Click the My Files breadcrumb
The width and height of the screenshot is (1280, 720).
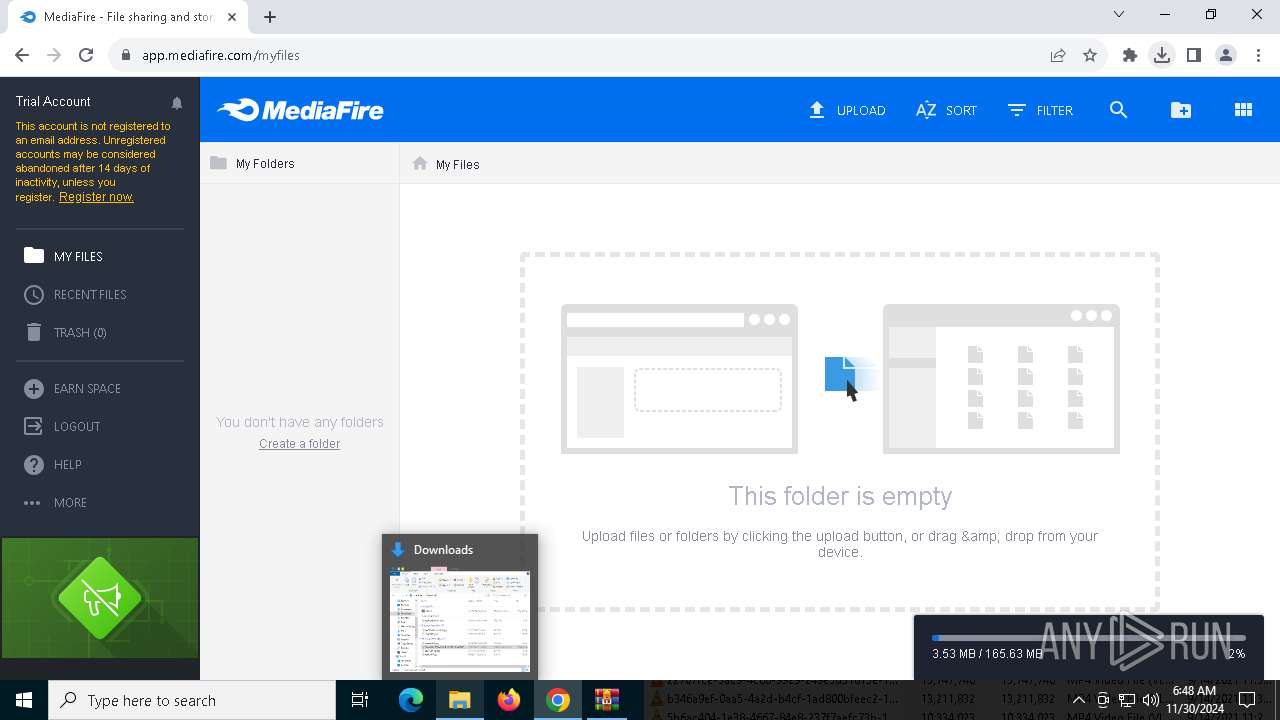[457, 164]
